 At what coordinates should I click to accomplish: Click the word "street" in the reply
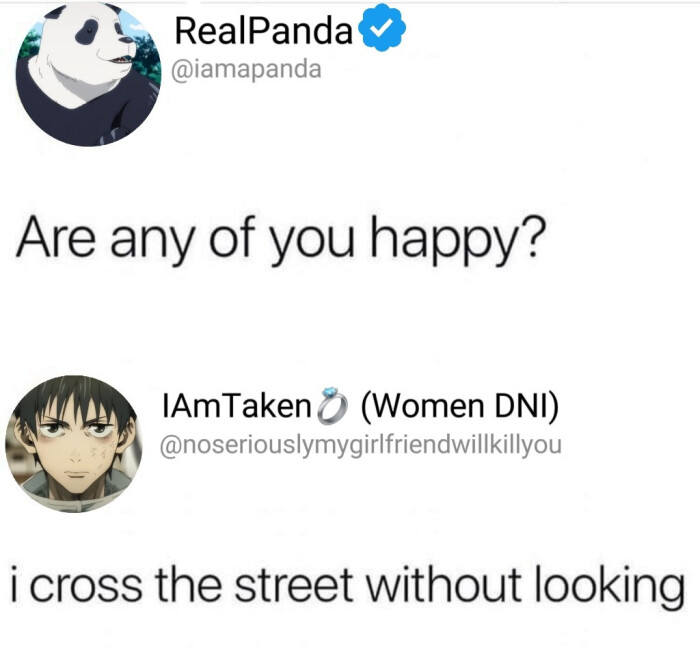coord(294,584)
